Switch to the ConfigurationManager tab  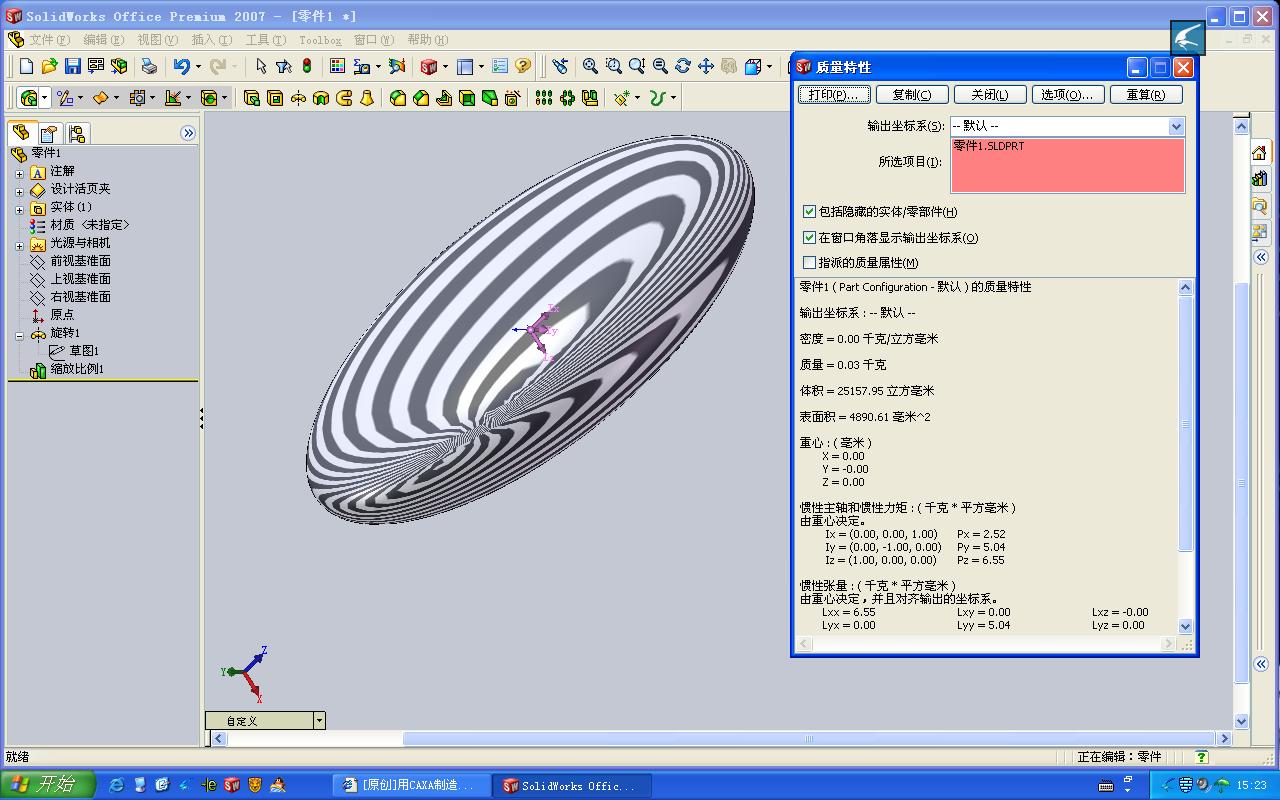77,133
